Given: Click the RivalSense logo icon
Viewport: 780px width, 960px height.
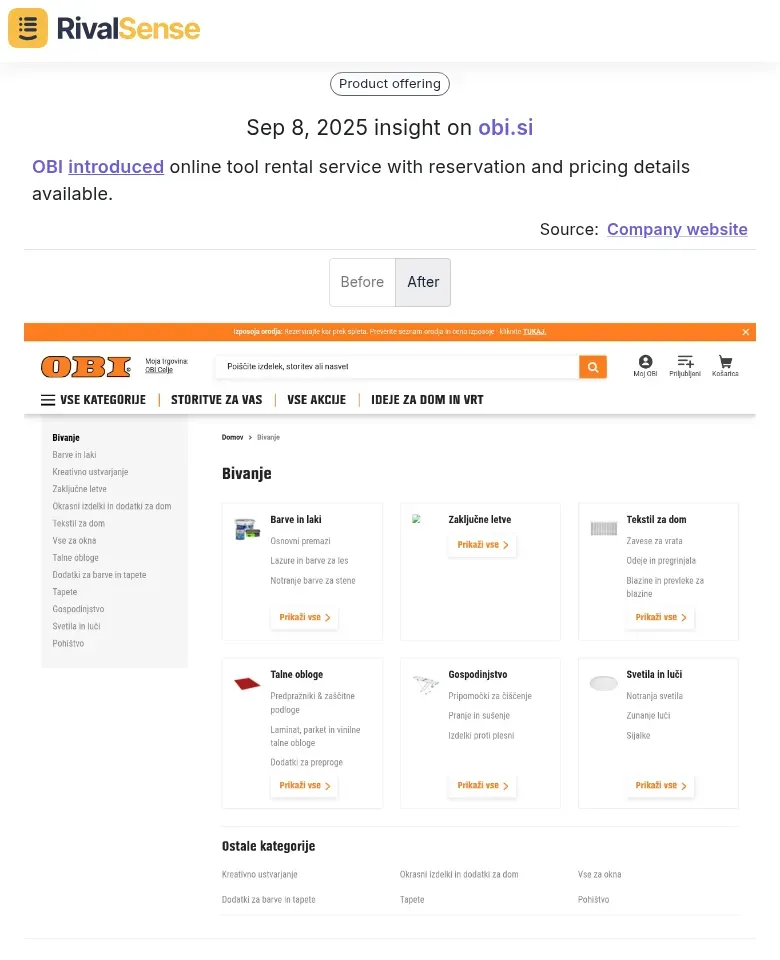Looking at the screenshot, I should click(x=28, y=28).
